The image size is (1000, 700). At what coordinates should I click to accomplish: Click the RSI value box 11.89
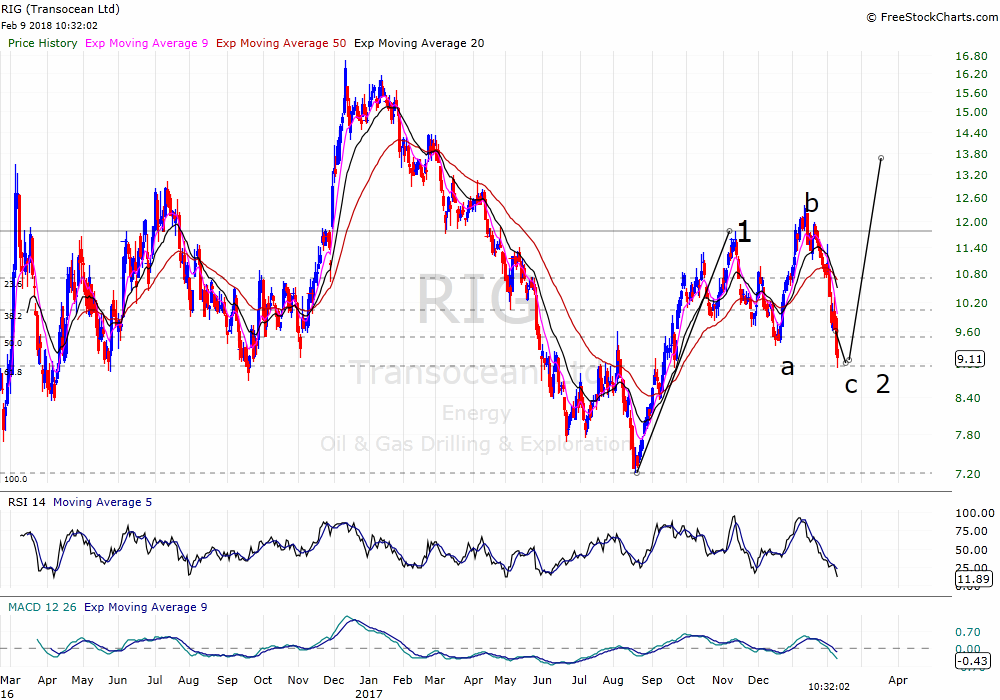(x=974, y=579)
